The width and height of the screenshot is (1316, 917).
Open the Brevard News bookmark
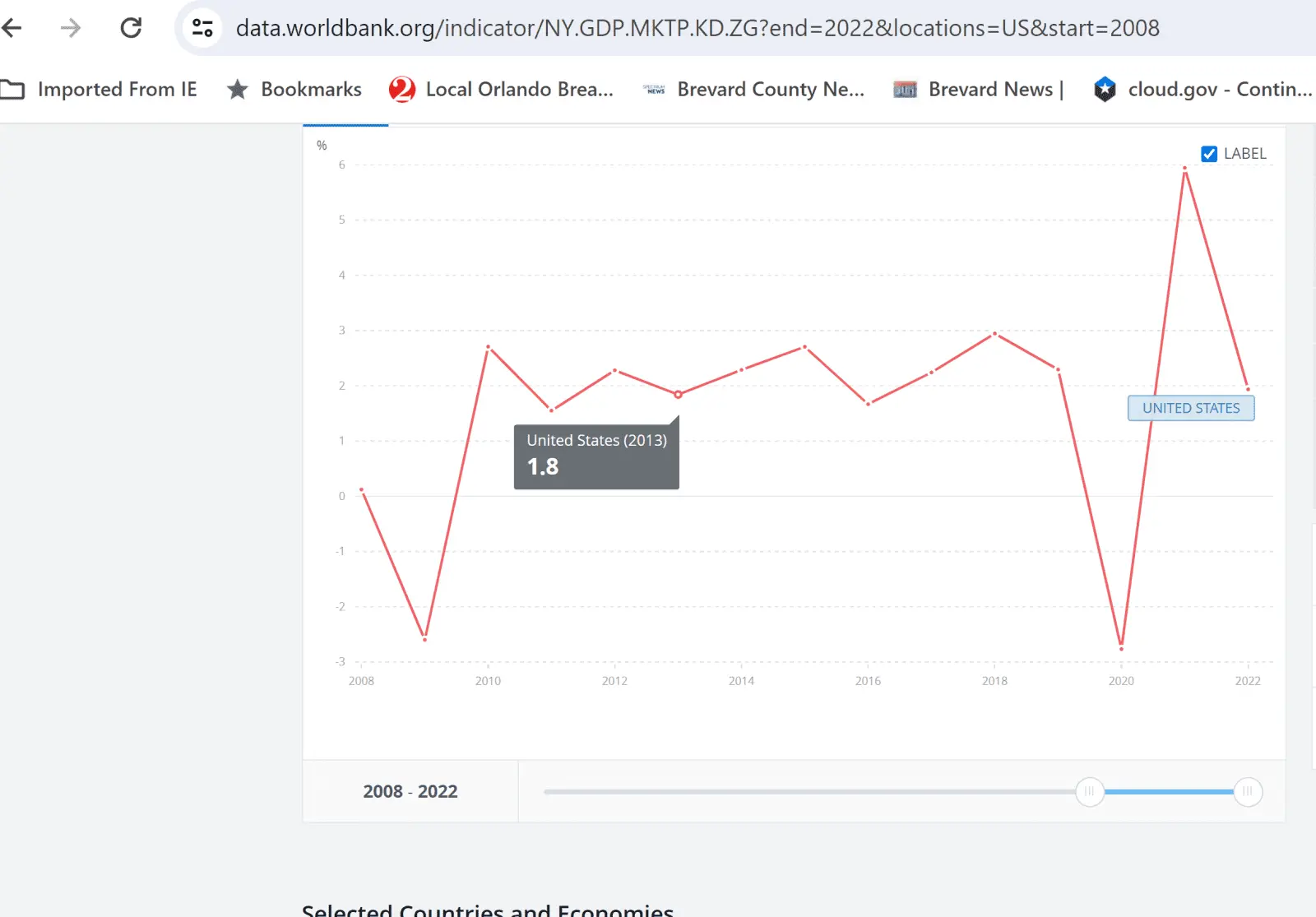click(979, 89)
